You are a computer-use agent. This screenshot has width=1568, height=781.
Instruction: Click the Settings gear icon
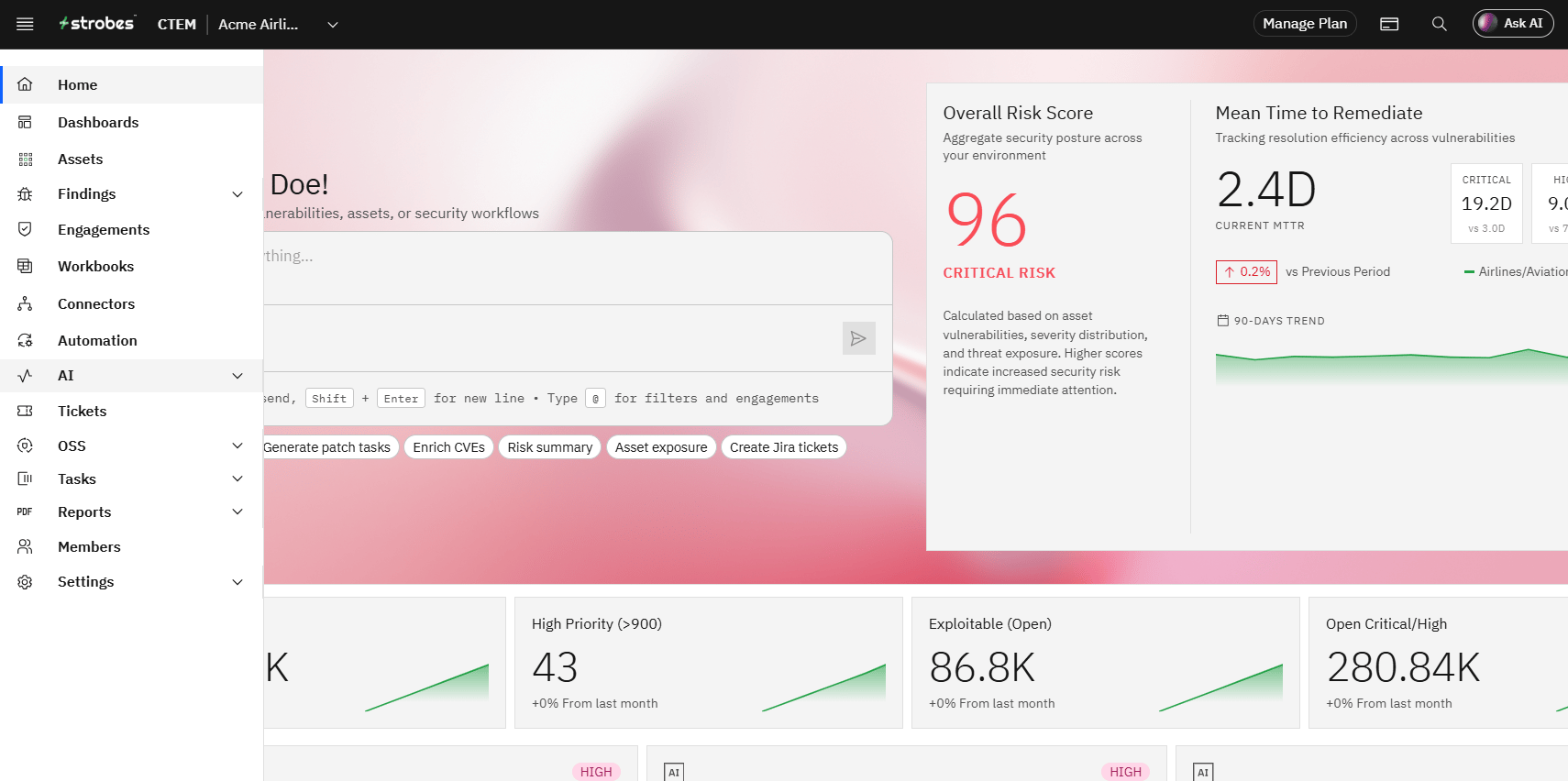[x=25, y=582]
